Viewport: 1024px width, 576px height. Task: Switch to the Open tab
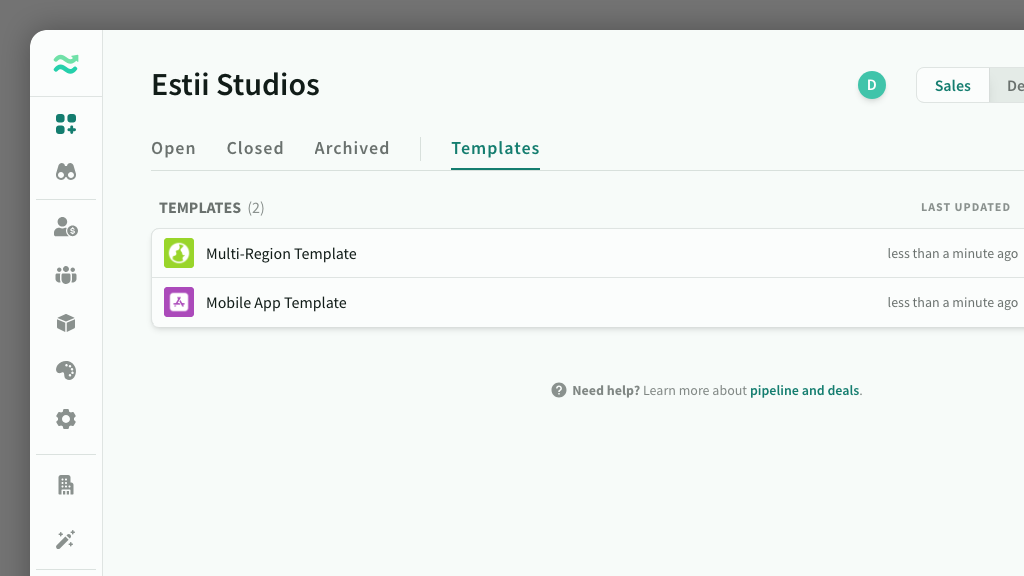coord(173,148)
